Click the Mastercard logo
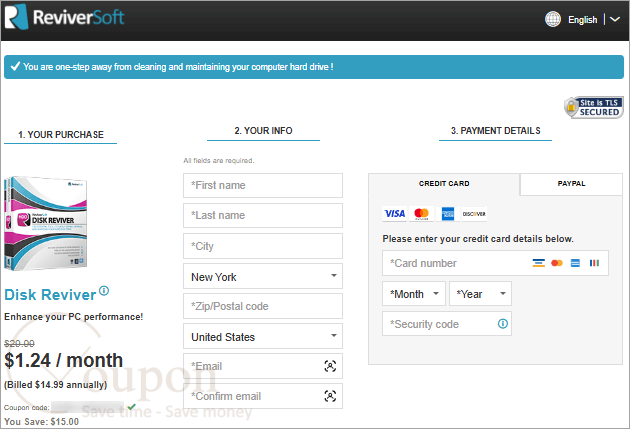The width and height of the screenshot is (630, 429). (x=421, y=213)
